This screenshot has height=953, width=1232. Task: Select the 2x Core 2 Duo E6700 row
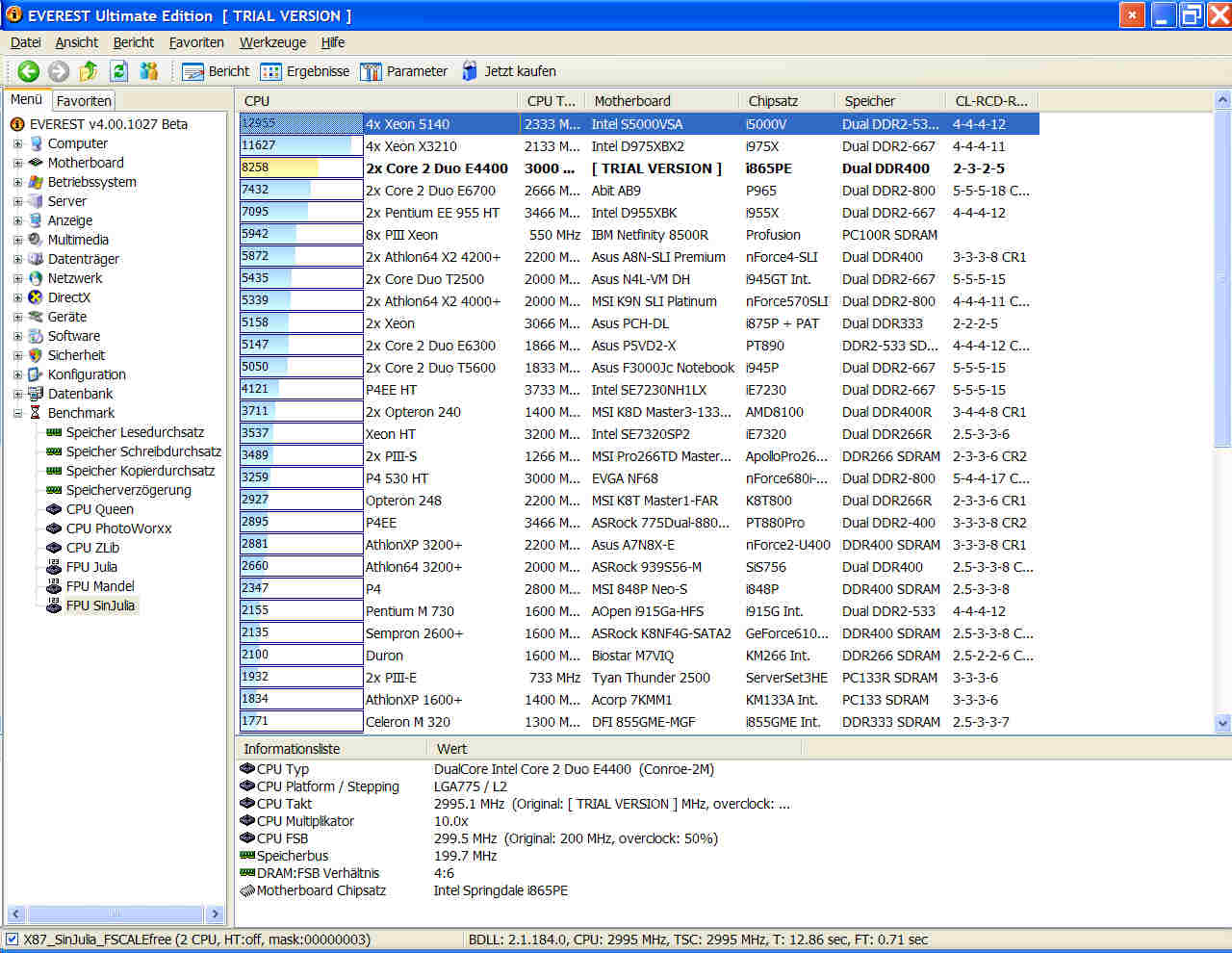click(639, 191)
